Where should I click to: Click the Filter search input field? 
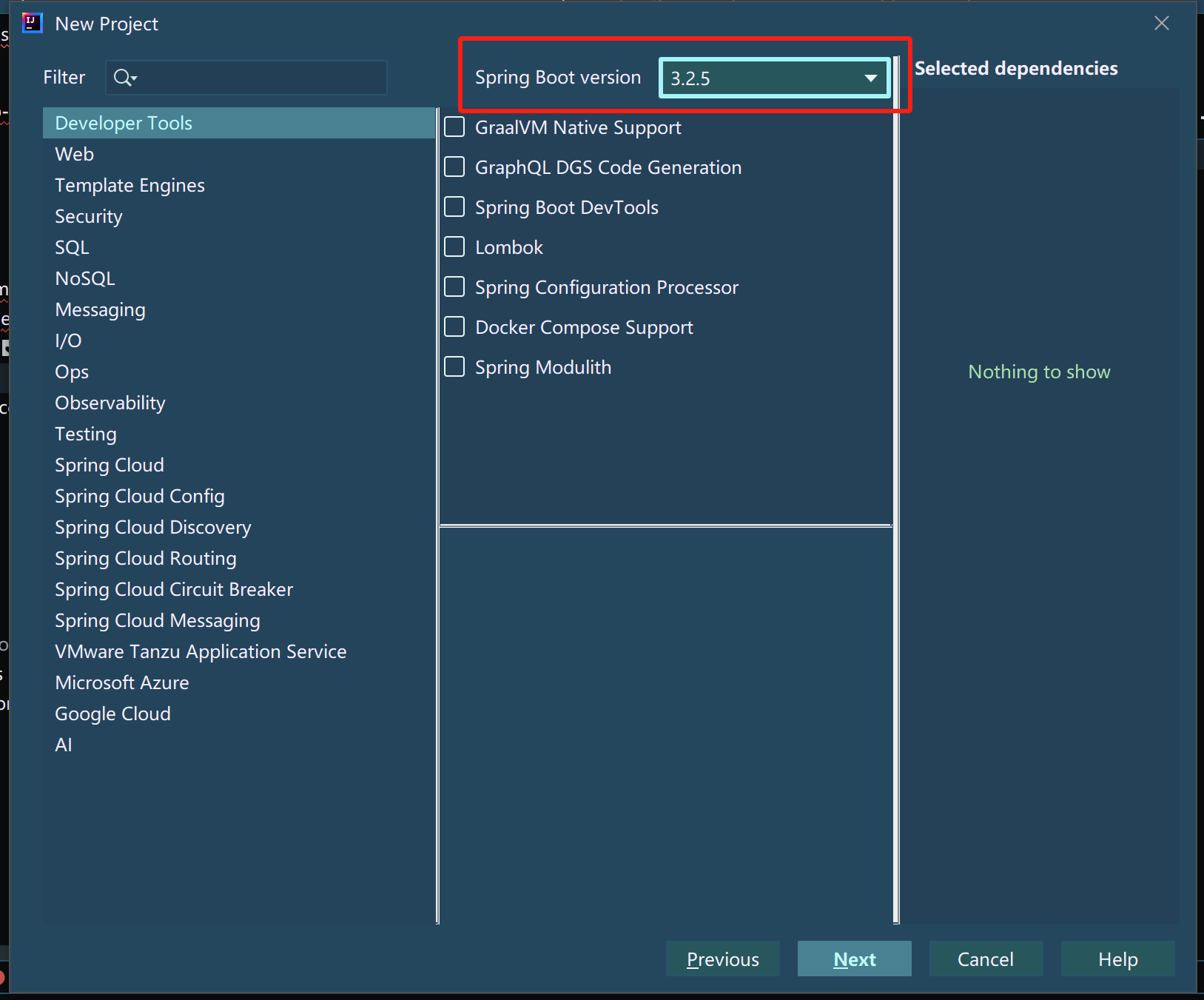(x=246, y=78)
